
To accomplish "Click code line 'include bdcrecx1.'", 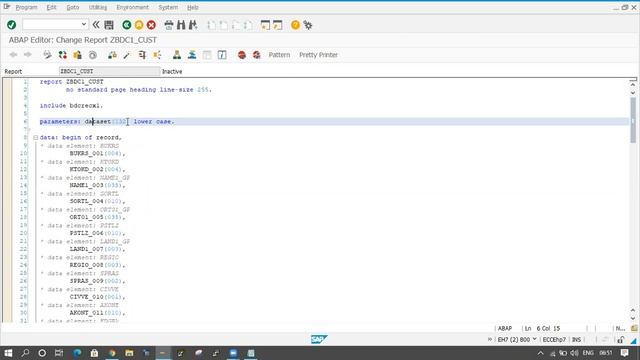I will click(x=71, y=106).
